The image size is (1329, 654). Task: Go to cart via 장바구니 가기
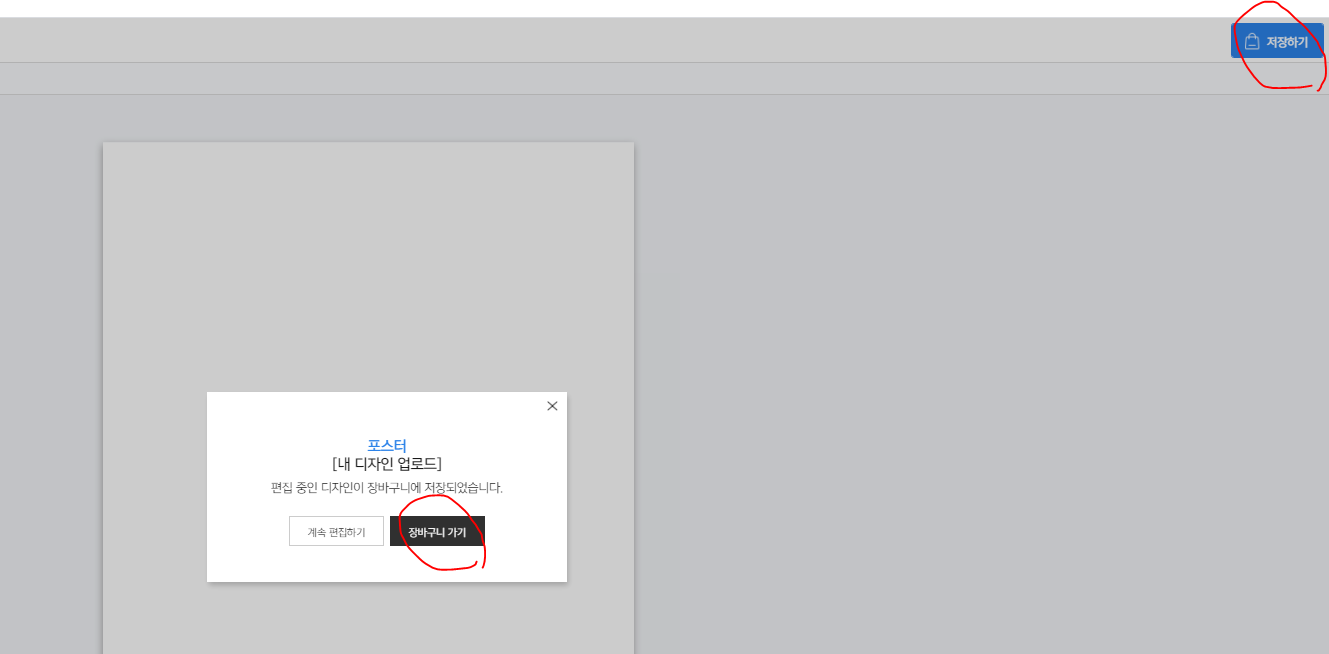437,531
